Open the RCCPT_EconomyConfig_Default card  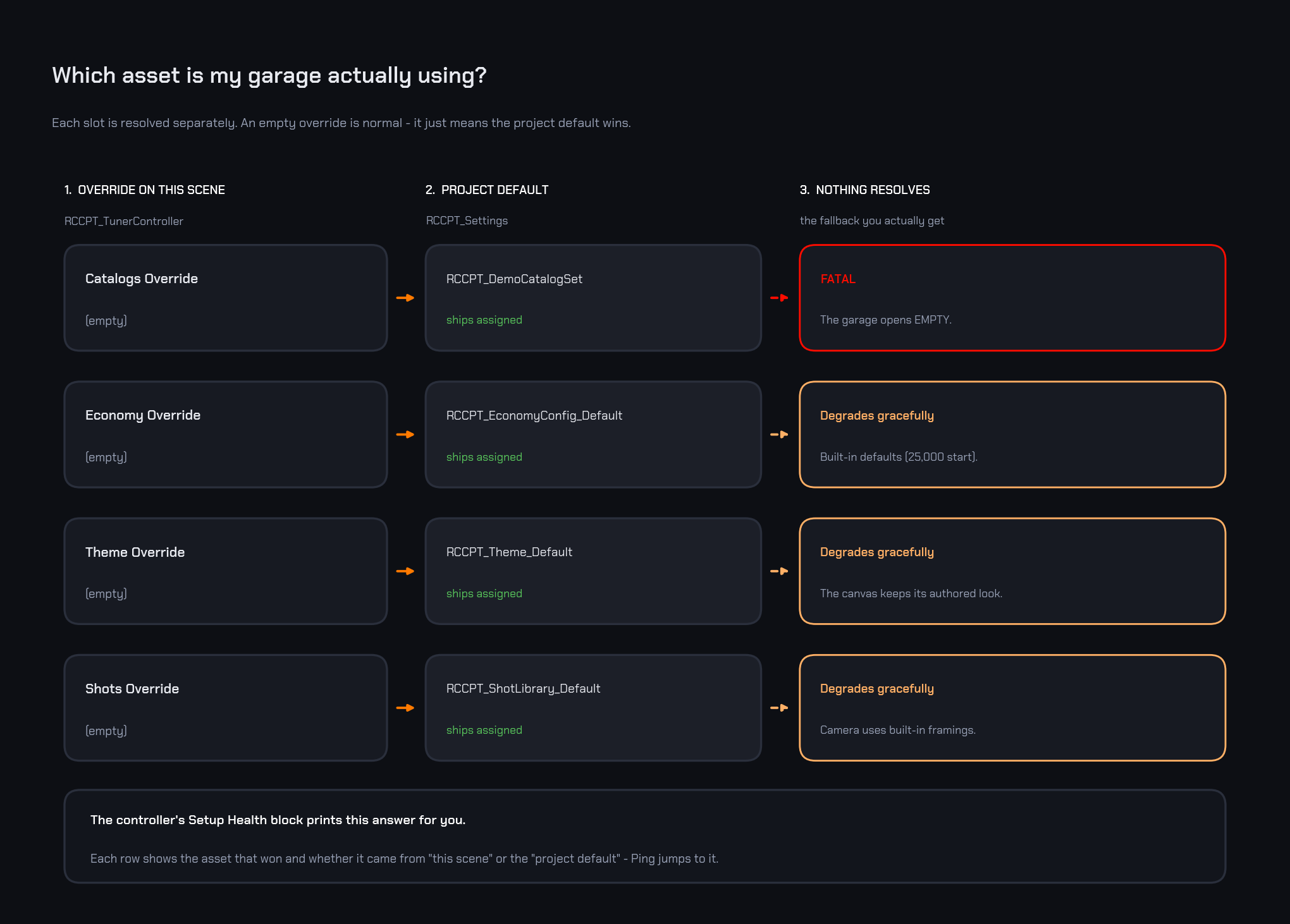tap(593, 434)
